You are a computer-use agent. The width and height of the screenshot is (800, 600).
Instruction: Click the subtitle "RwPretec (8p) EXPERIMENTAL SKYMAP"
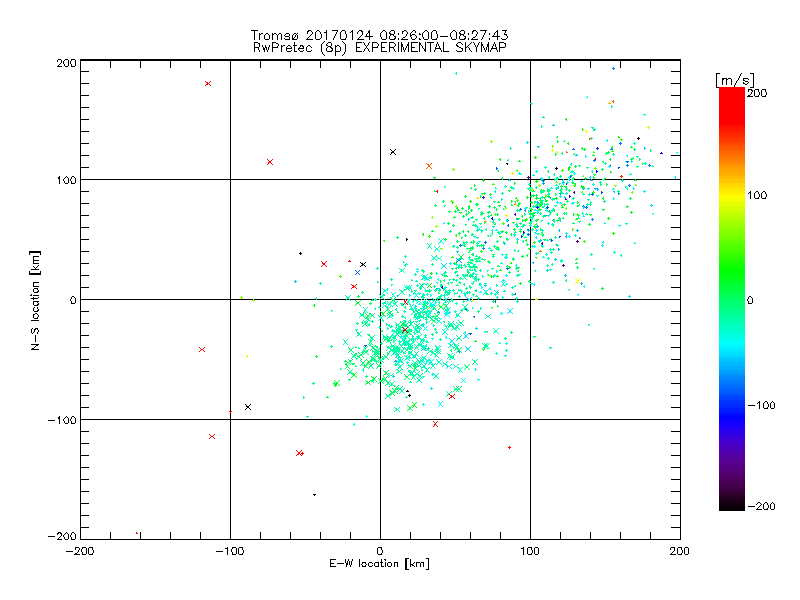[380, 48]
